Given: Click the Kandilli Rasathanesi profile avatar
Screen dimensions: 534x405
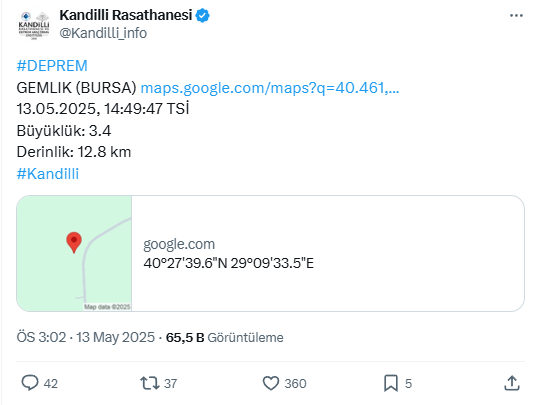Looking at the screenshot, I should tap(34, 26).
